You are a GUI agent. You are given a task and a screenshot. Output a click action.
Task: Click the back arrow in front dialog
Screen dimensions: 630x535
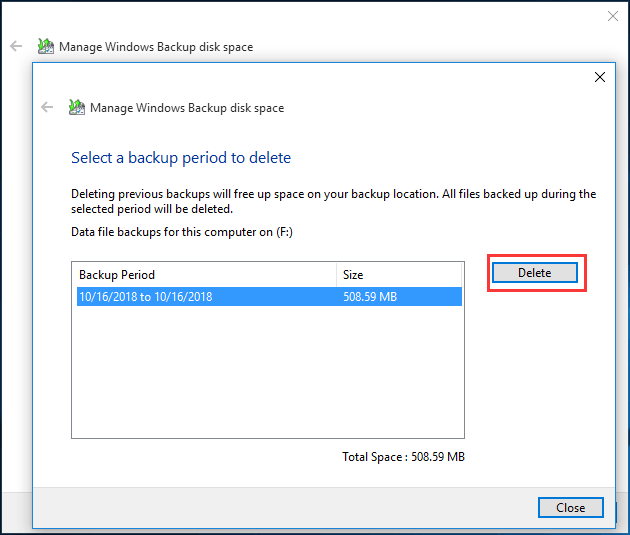[47, 107]
